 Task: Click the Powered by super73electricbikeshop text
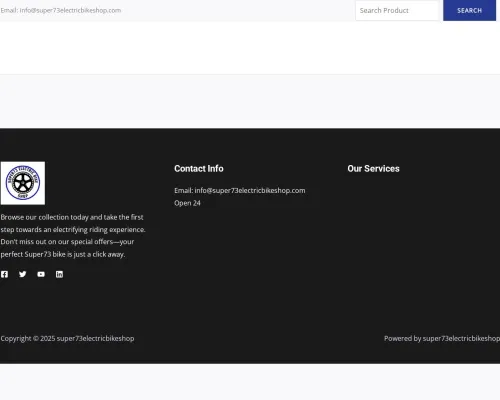pos(442,338)
